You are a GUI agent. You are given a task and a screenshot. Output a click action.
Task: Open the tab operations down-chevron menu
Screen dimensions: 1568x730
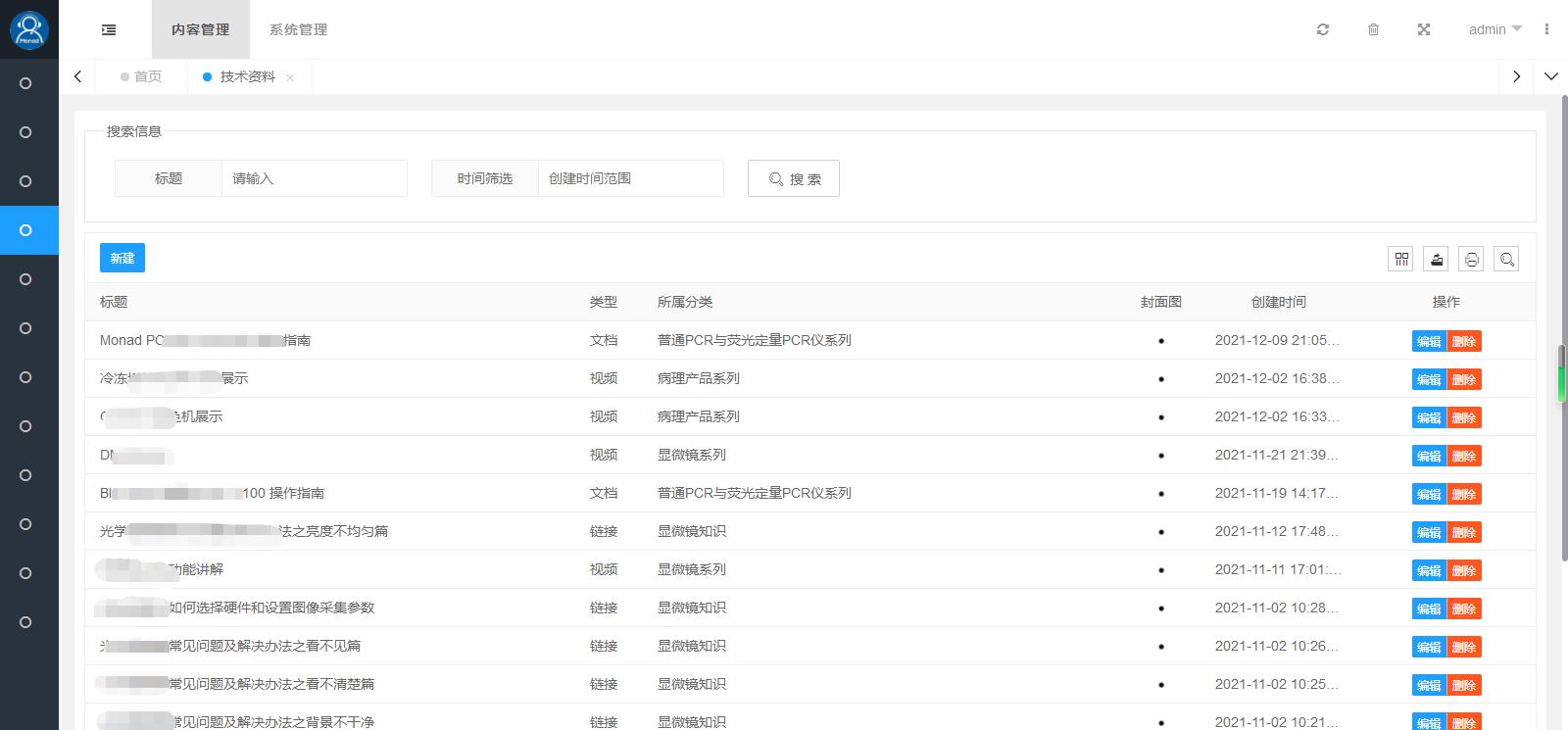pos(1550,76)
